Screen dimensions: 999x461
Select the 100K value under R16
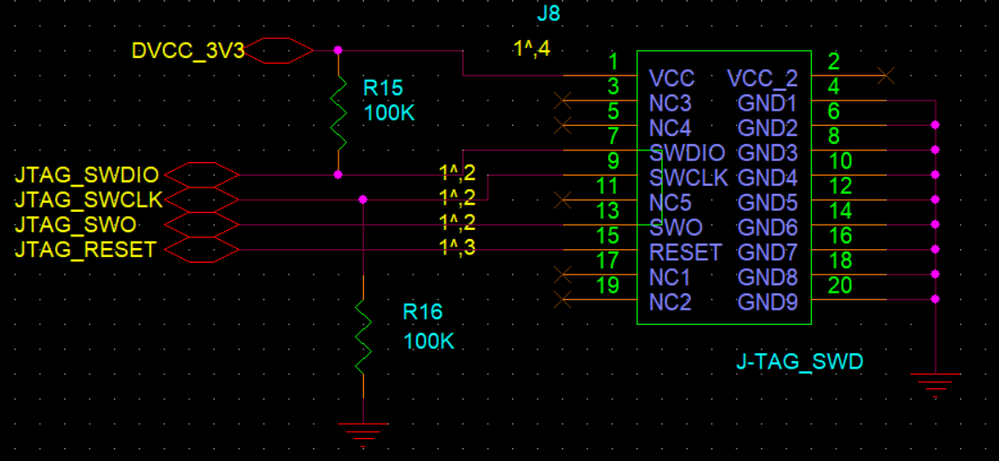point(429,342)
